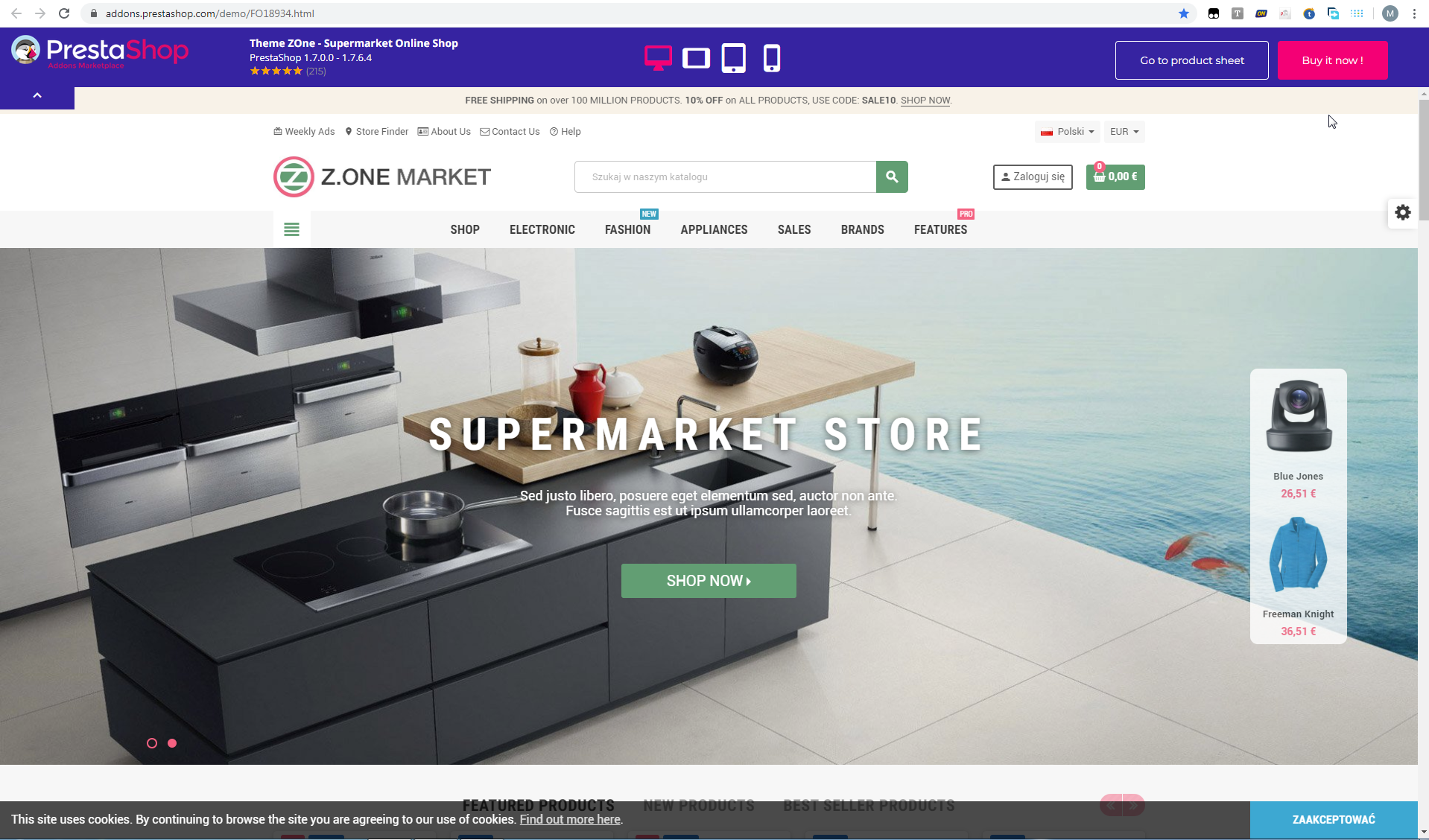Select the second slider dot indicator
The height and width of the screenshot is (840, 1429).
tap(172, 743)
